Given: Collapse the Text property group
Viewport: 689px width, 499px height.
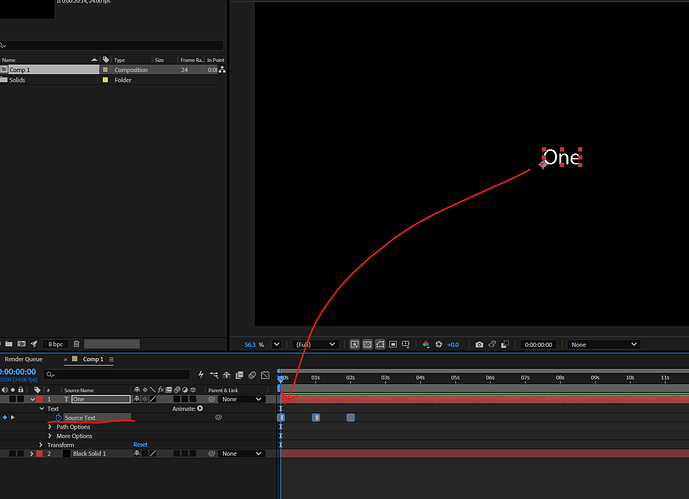Looking at the screenshot, I should pos(42,409).
